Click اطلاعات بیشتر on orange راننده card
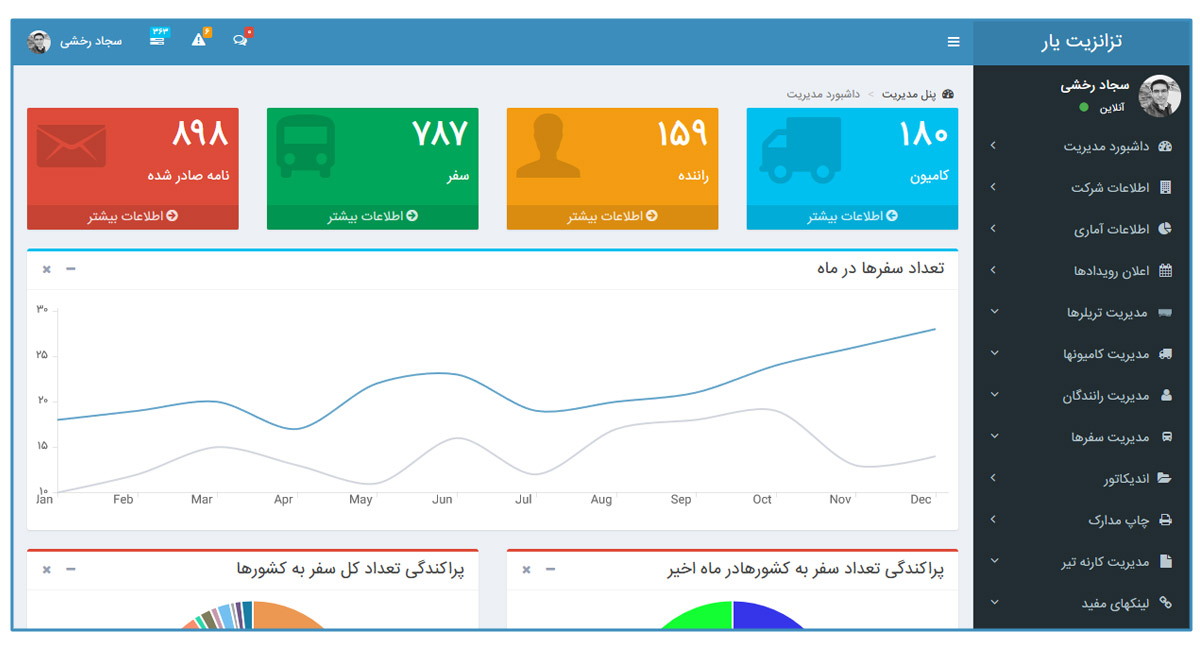The image size is (1200, 650). [612, 217]
